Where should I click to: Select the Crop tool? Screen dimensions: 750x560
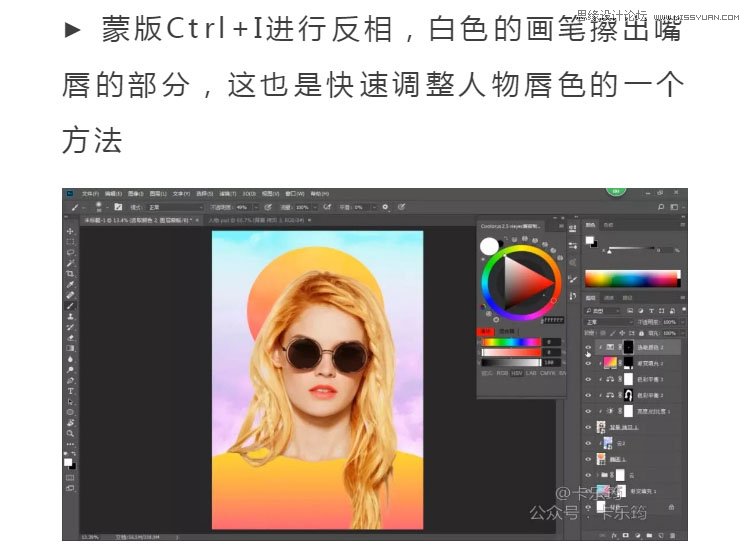coord(70,273)
